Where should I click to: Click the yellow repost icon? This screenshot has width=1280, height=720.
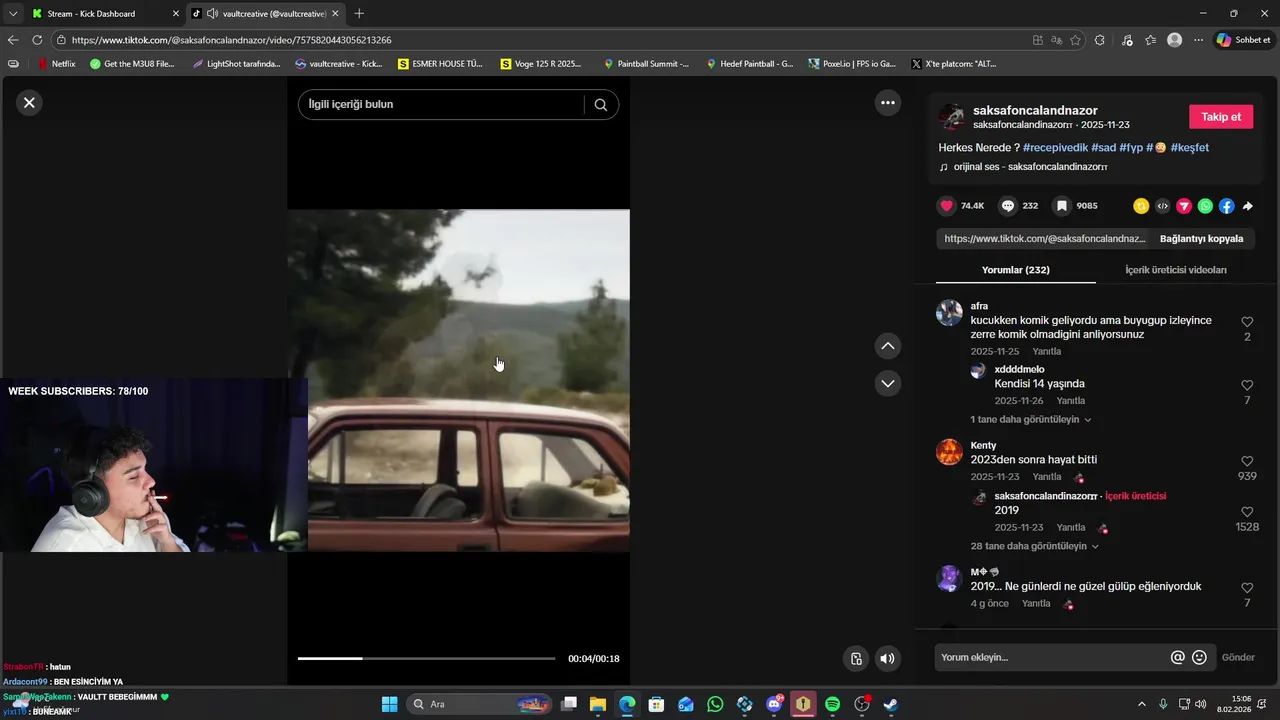(1141, 206)
